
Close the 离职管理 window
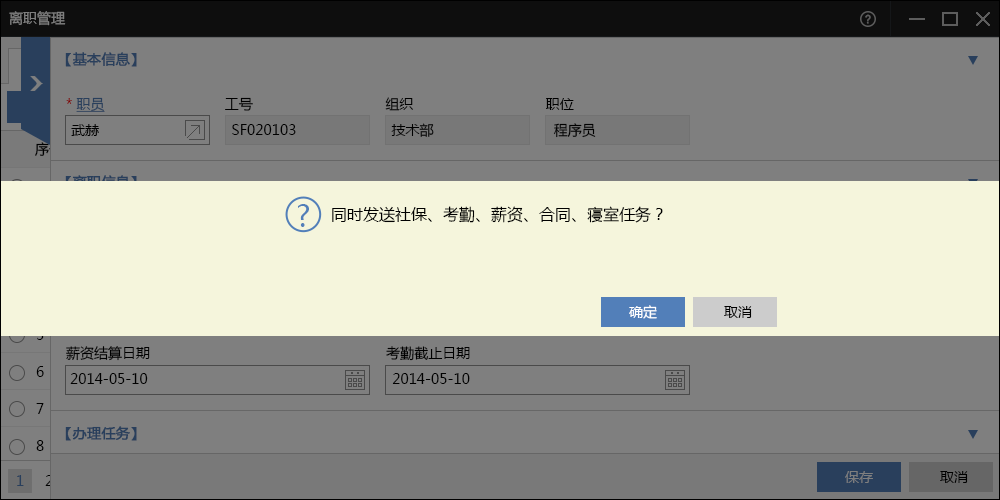point(981,18)
